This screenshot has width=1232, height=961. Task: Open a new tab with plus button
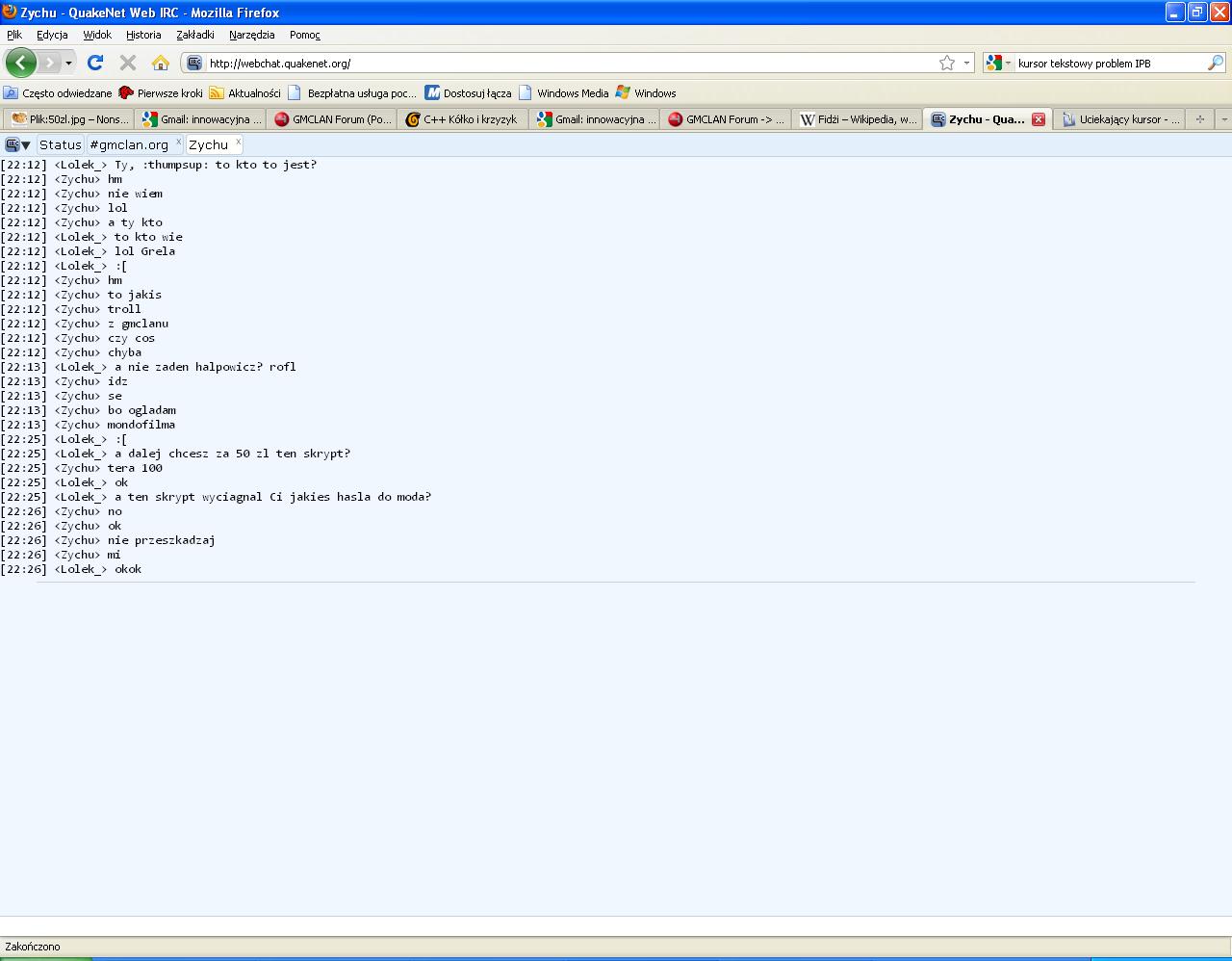click(x=1199, y=119)
